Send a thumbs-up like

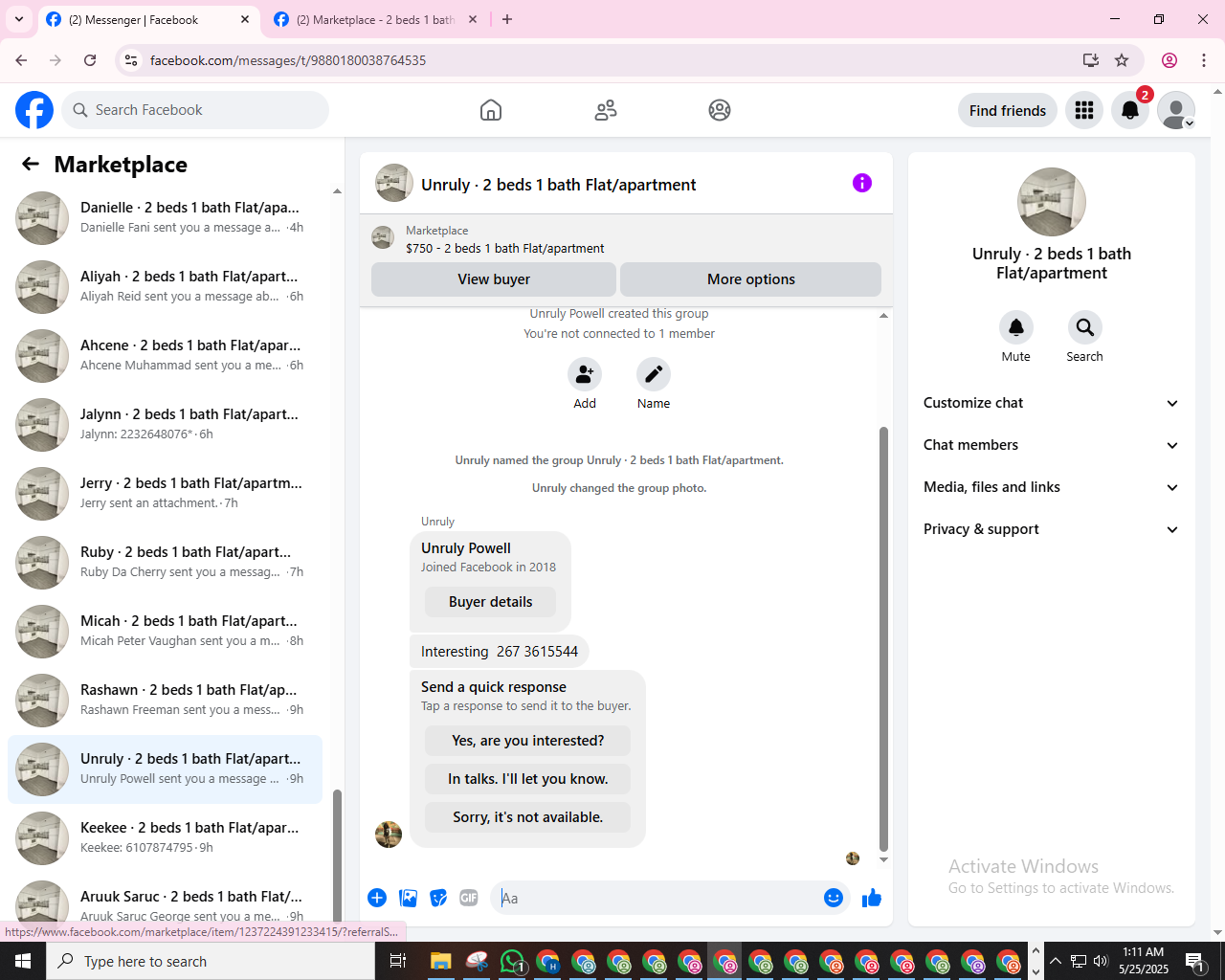872,898
